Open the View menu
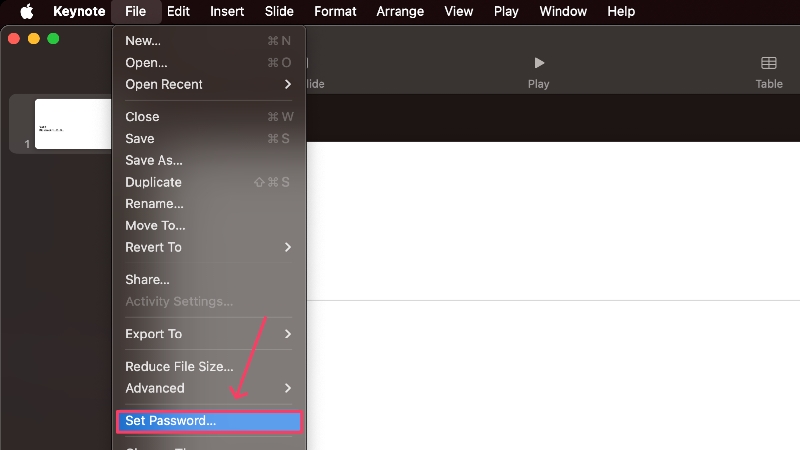This screenshot has width=800, height=450. (459, 11)
